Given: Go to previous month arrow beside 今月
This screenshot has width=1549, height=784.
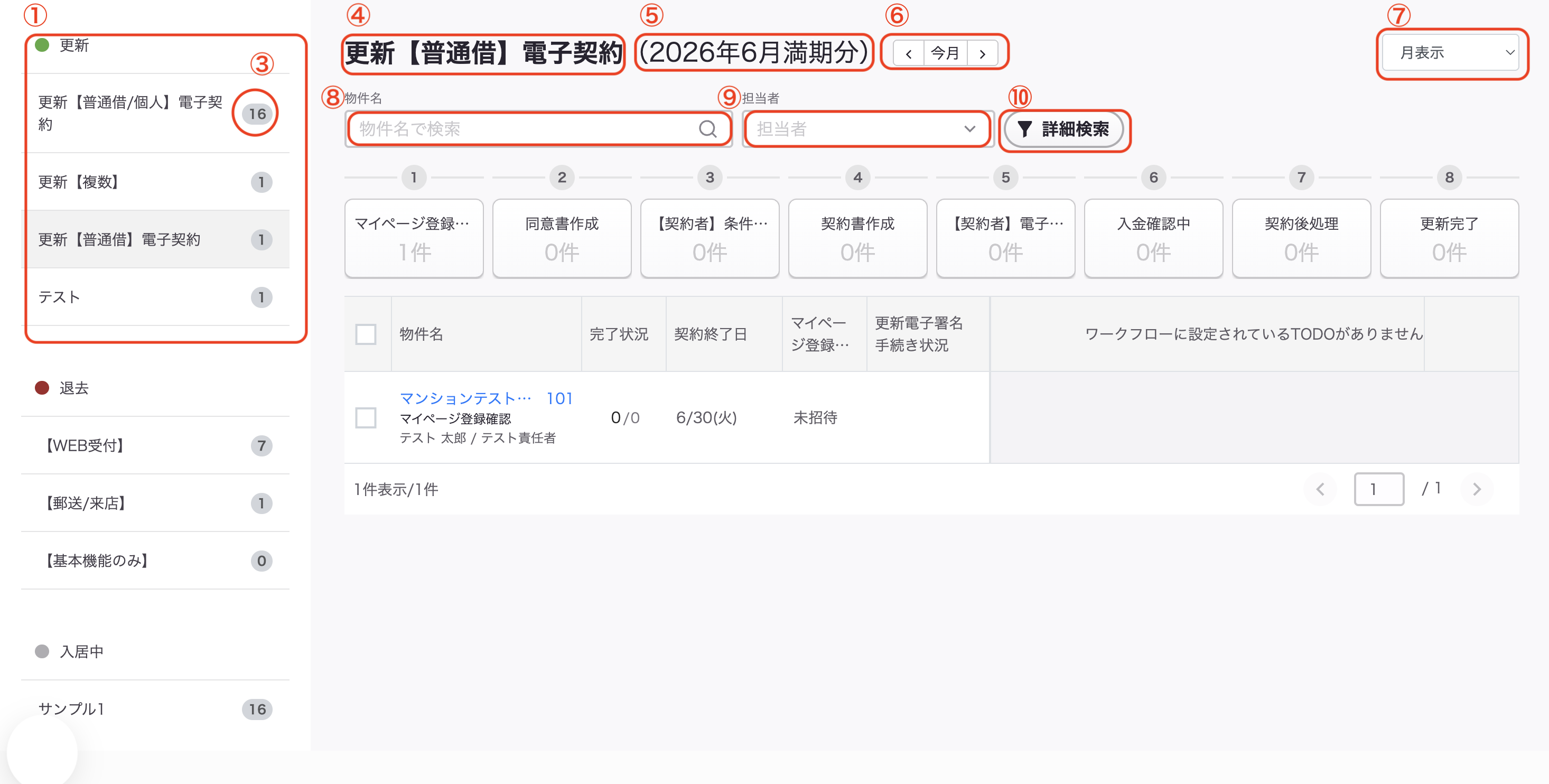Looking at the screenshot, I should click(x=909, y=53).
